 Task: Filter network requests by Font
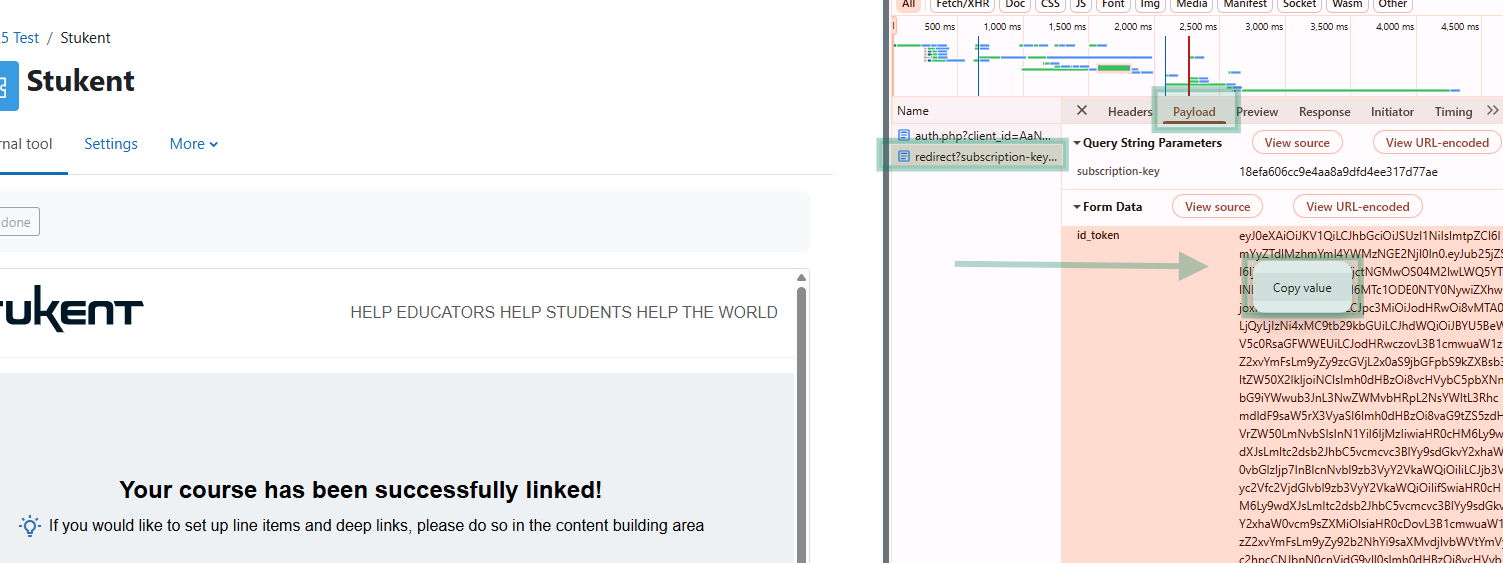click(x=1113, y=4)
